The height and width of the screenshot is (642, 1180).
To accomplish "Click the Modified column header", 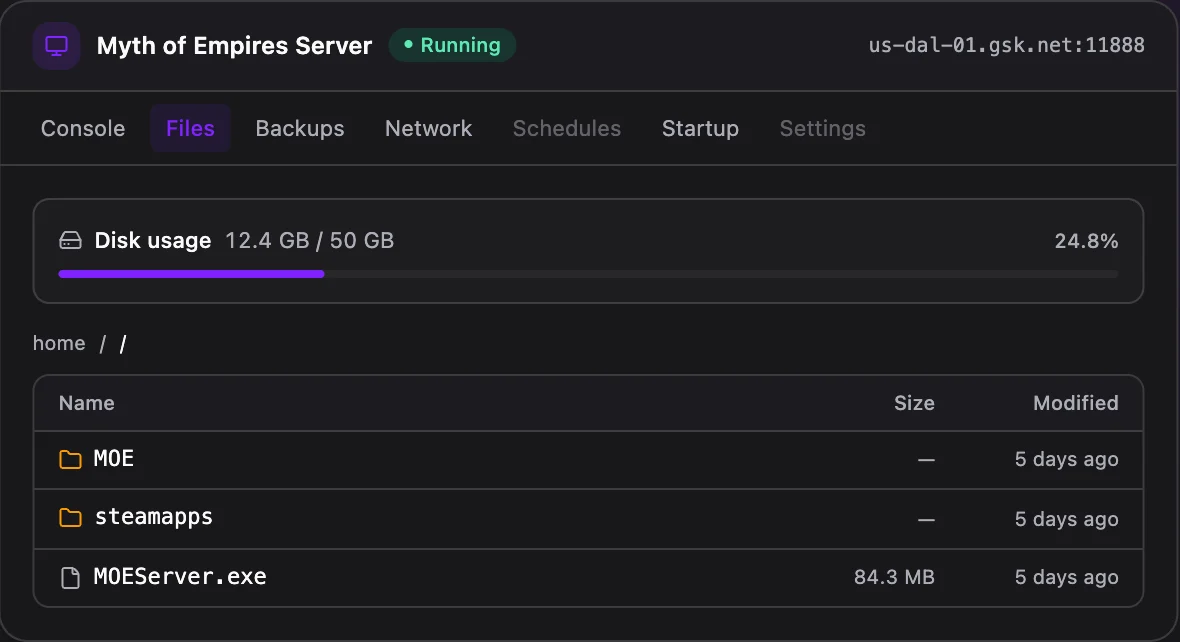I will [1075, 403].
